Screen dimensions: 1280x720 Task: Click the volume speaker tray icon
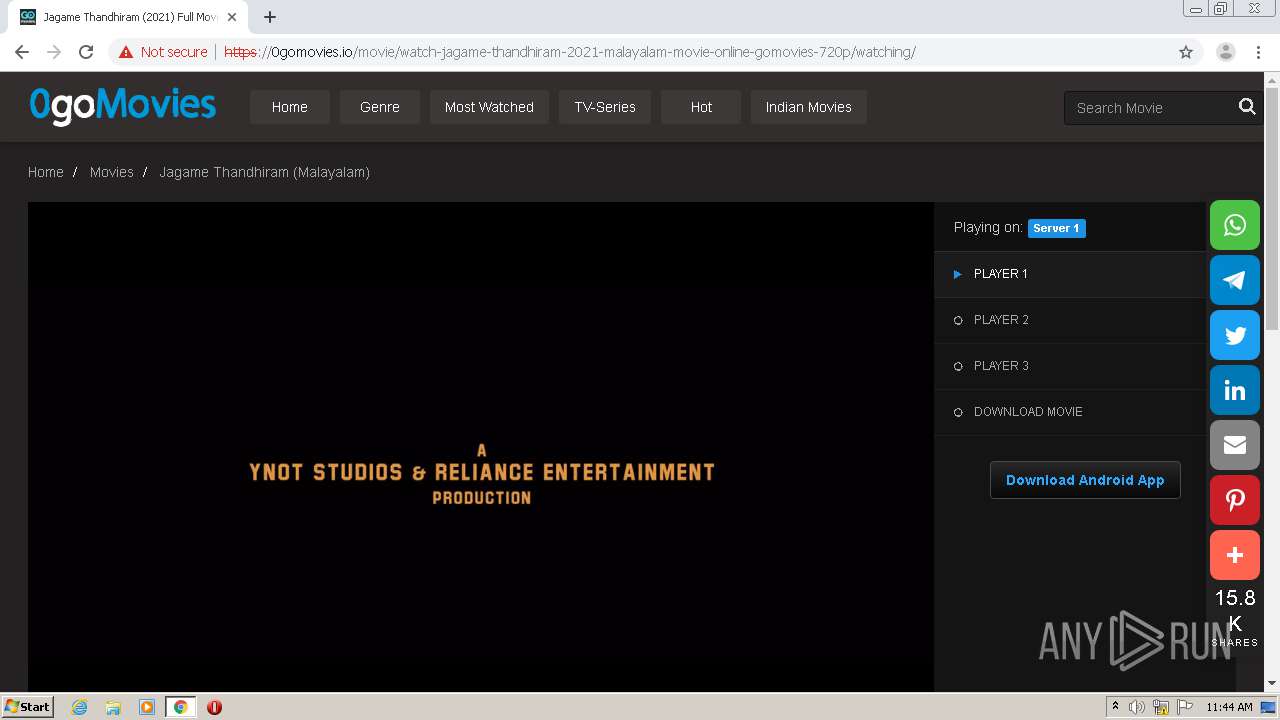click(1137, 707)
